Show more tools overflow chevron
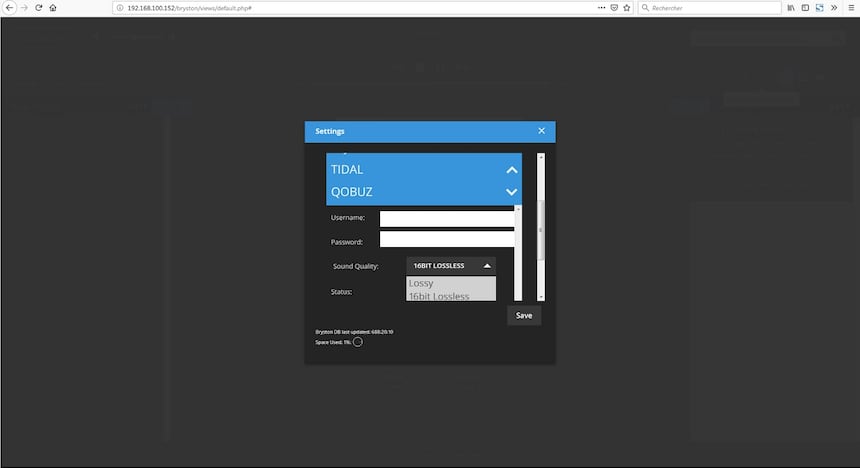 point(834,8)
